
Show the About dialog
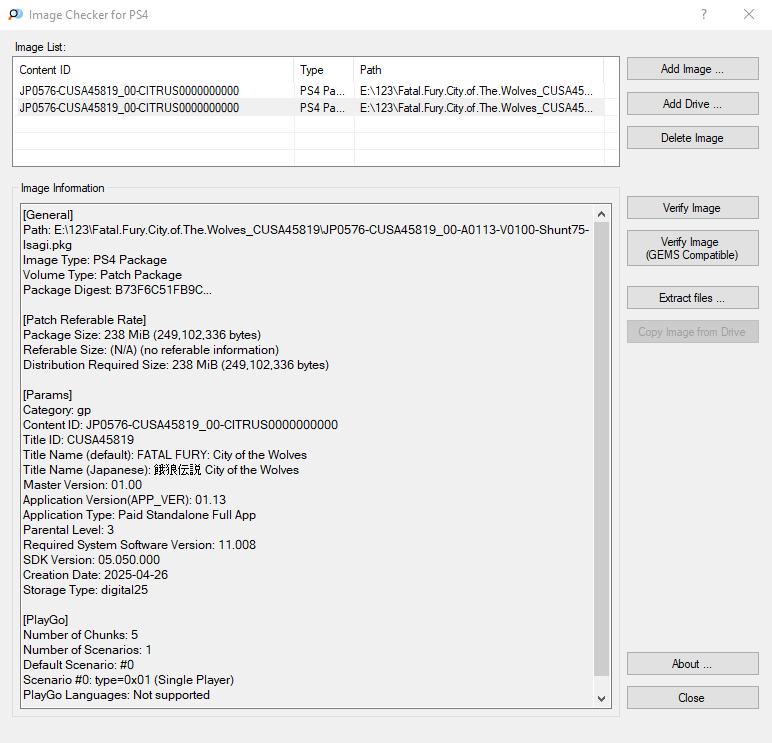tap(692, 664)
